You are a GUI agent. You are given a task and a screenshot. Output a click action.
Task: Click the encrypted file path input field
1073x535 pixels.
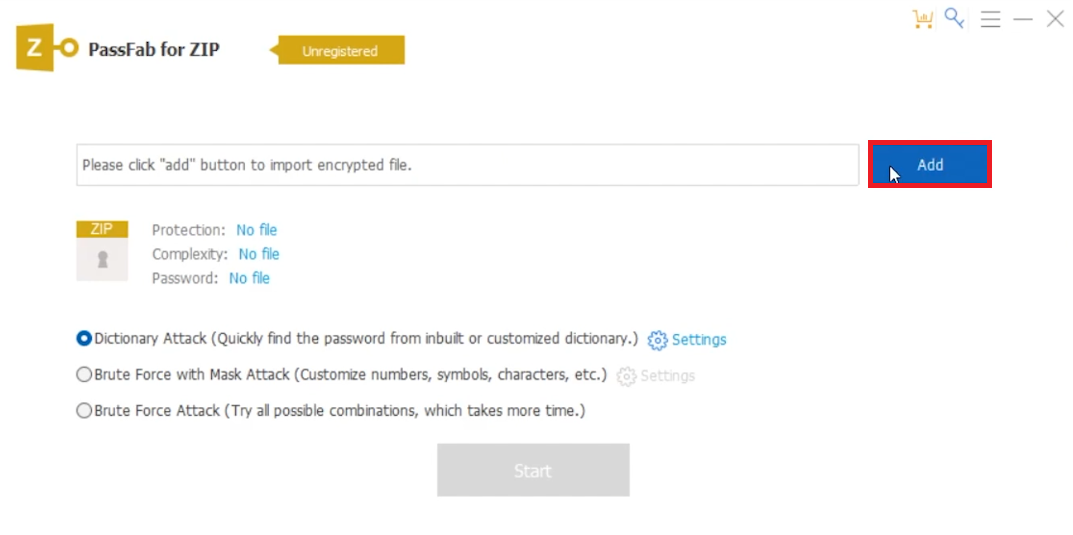pos(467,165)
